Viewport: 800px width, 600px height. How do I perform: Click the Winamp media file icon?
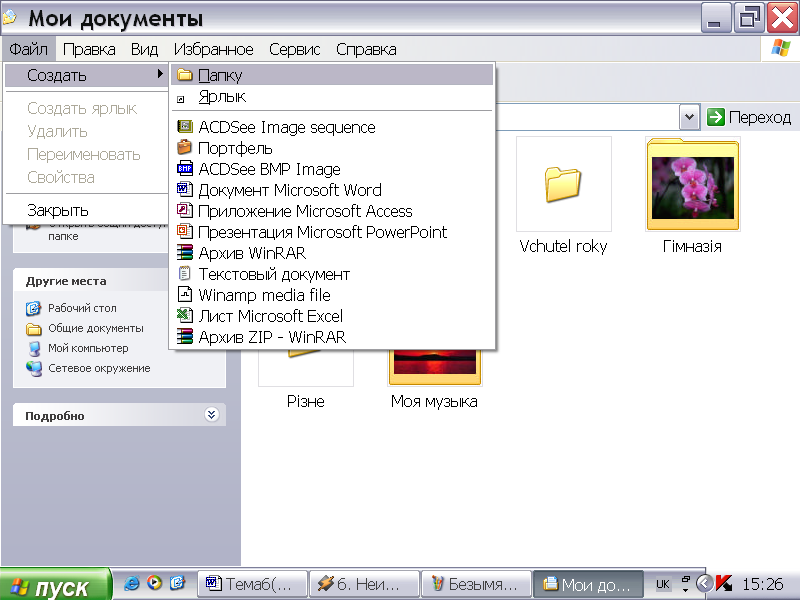coord(185,294)
